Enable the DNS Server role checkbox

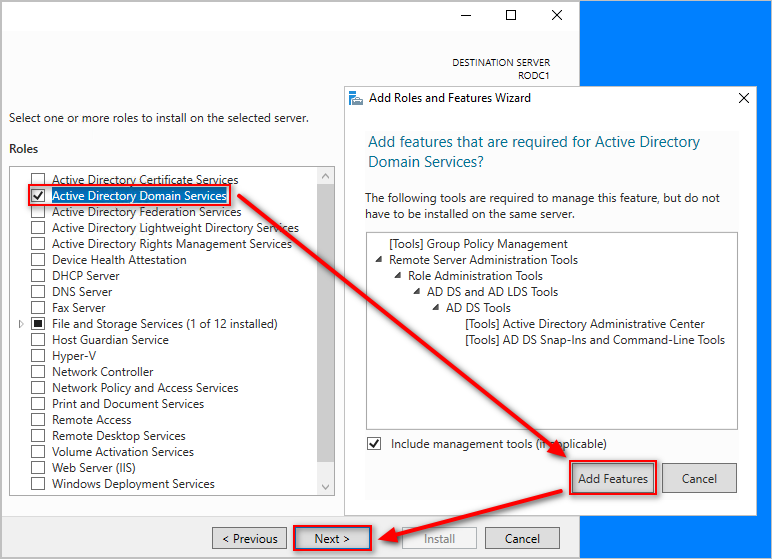pos(38,292)
